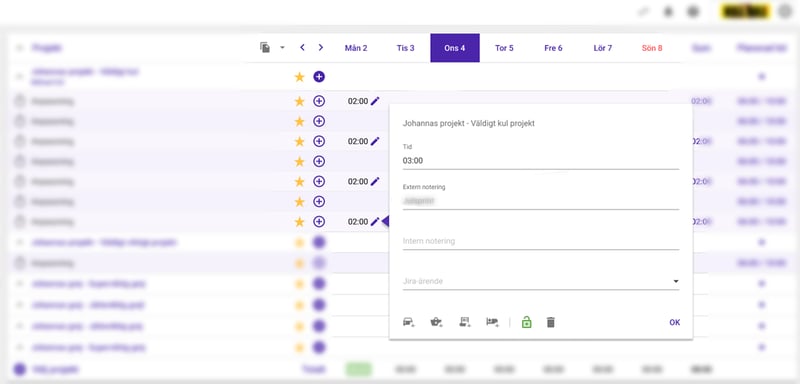Focus the Intern notering field
Viewport: 800px width, 384px height.
[541, 241]
